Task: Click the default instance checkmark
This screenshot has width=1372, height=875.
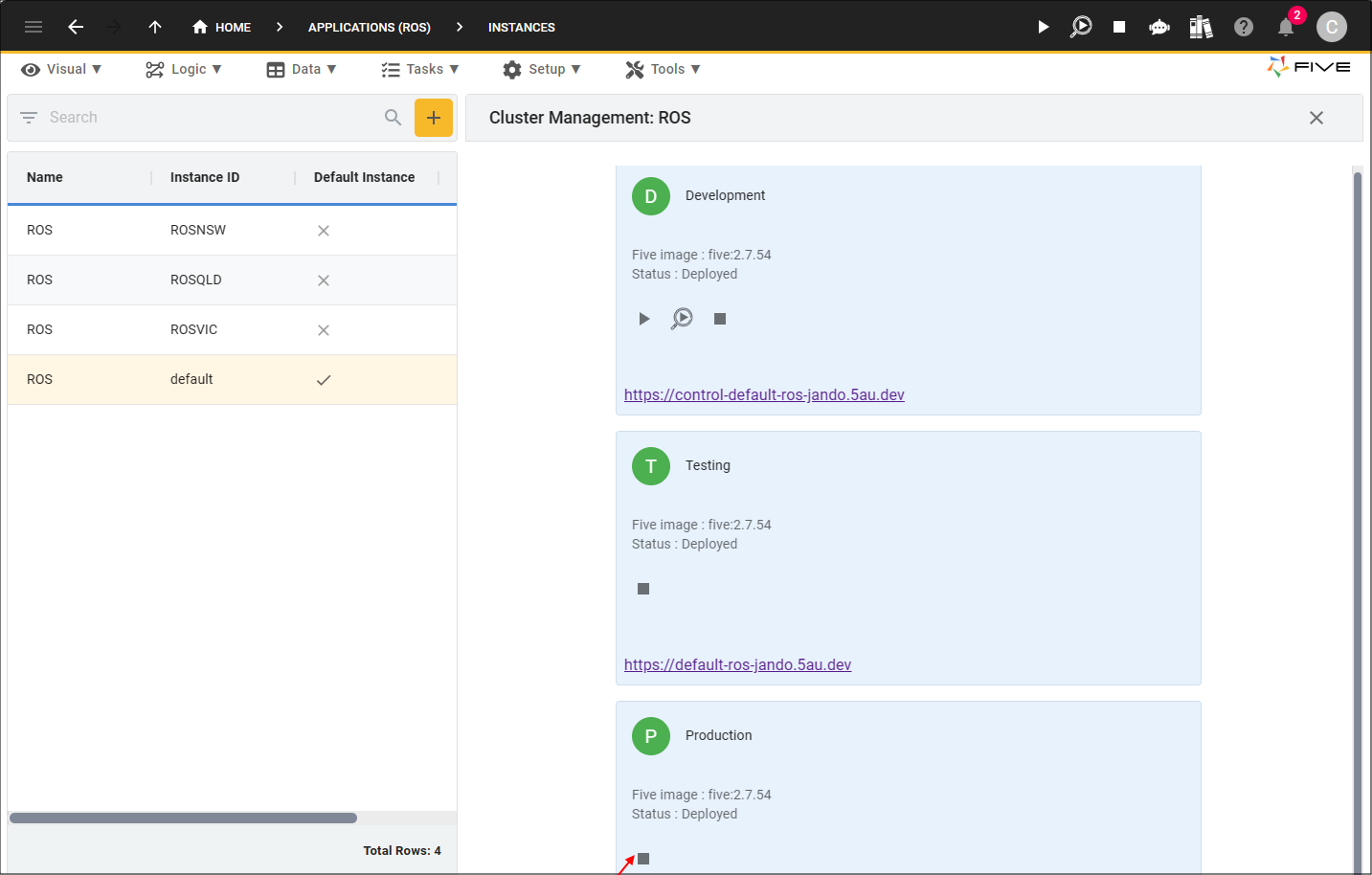Action: (x=324, y=380)
